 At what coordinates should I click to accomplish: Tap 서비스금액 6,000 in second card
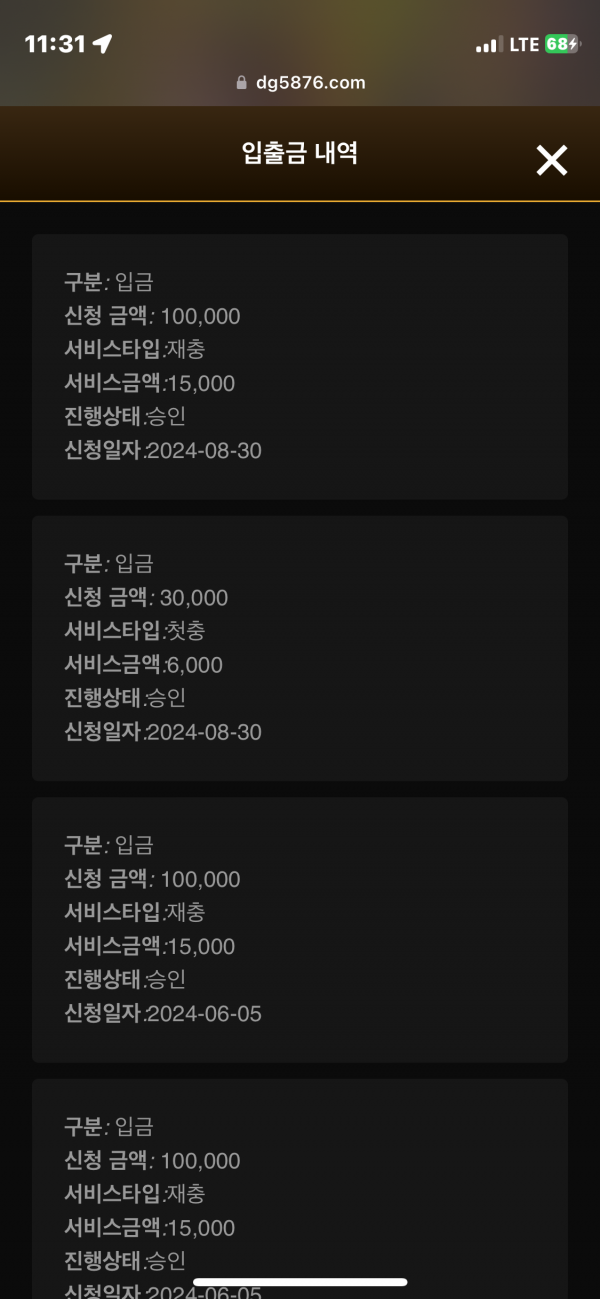pyautogui.click(x=144, y=665)
